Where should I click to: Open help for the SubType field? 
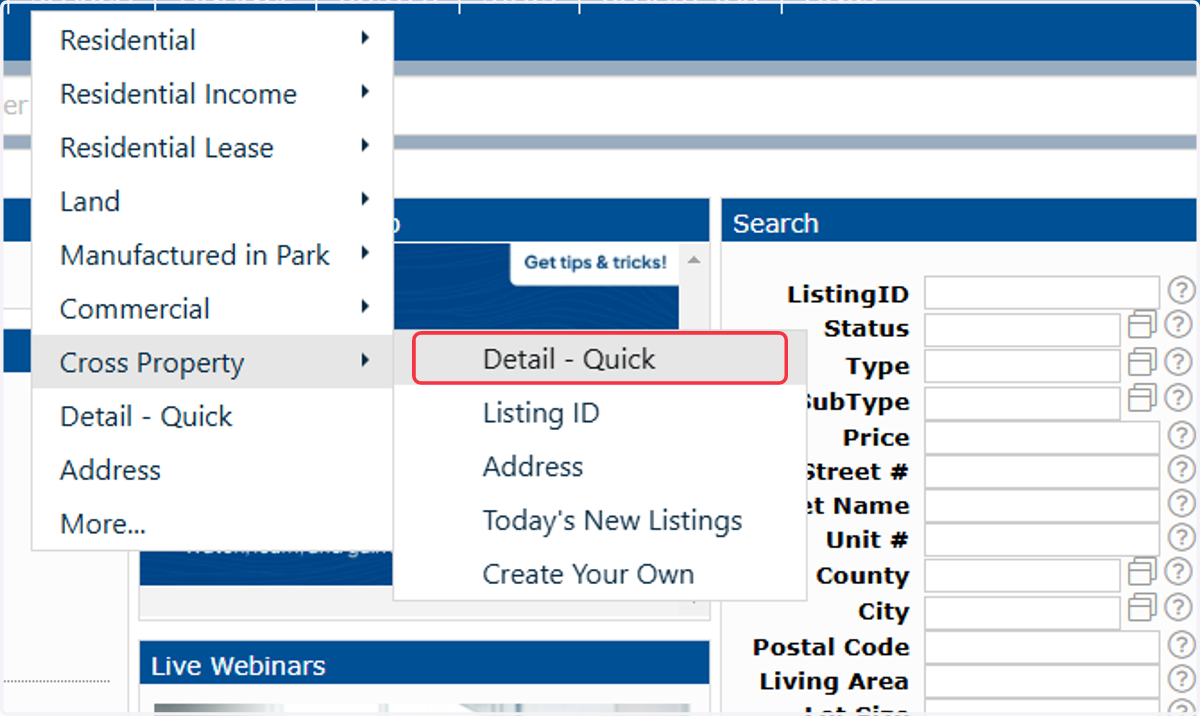tap(1178, 399)
